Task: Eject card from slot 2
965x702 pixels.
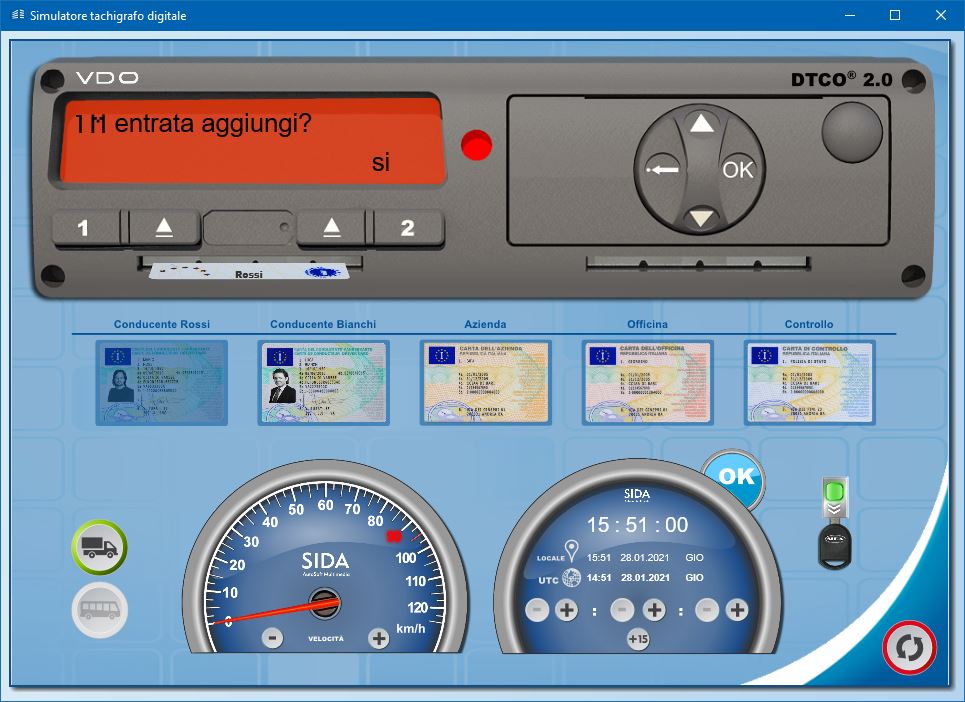Action: coord(333,228)
